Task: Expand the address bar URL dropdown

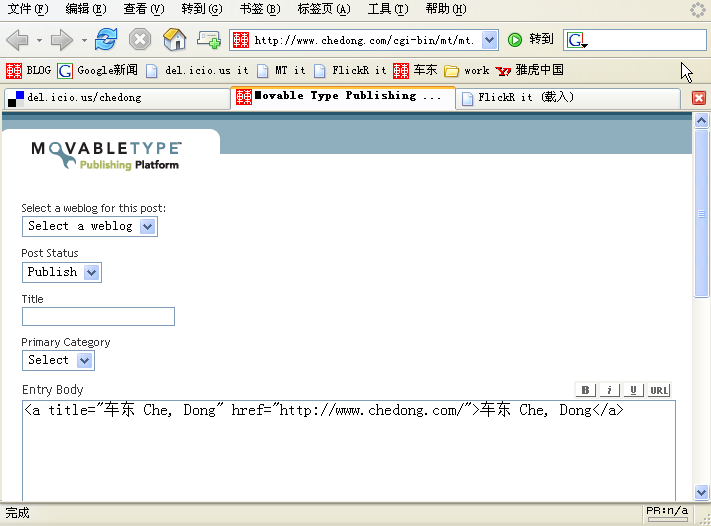Action: [489, 40]
